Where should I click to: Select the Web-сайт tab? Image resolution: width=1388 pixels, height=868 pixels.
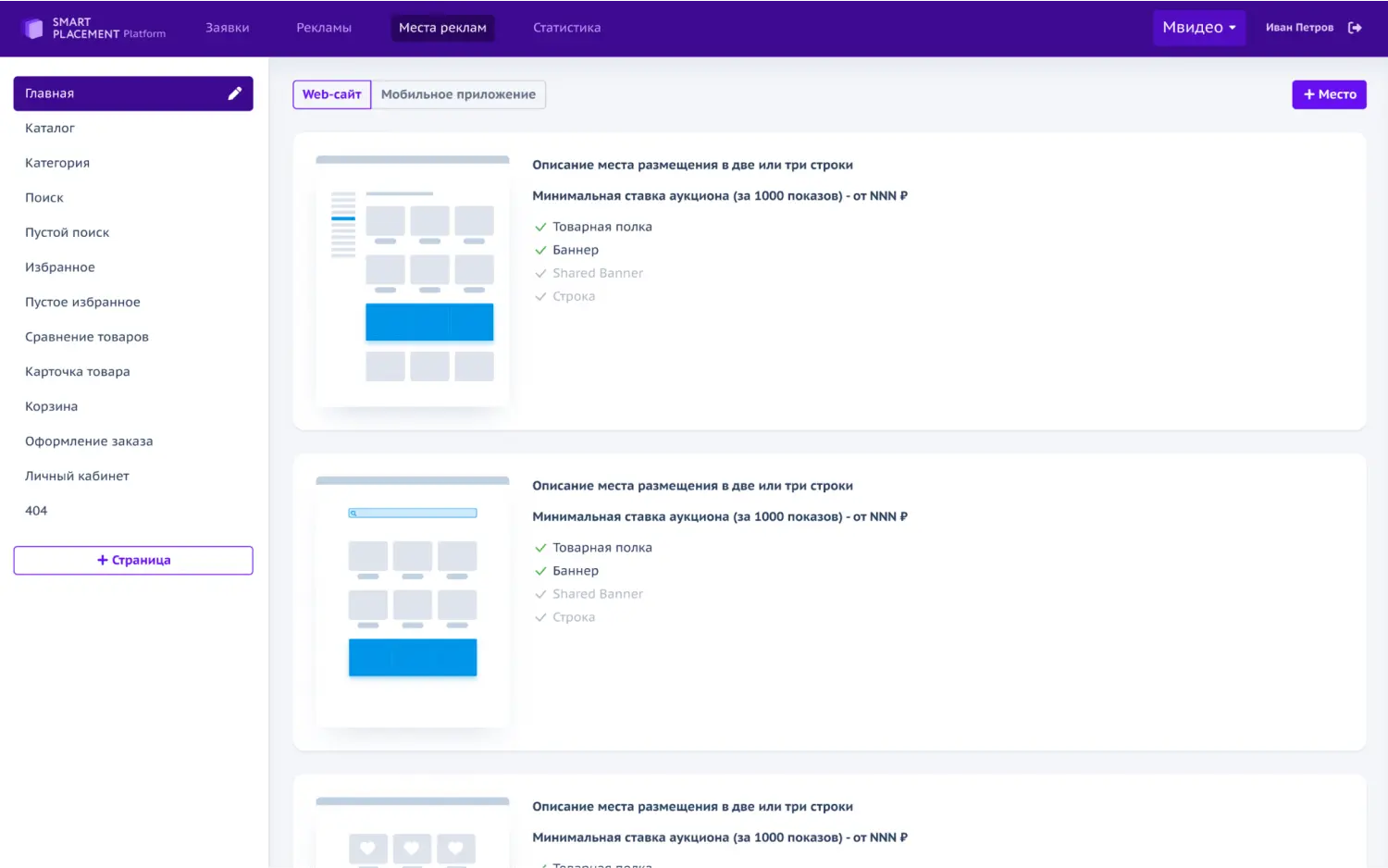coord(331,94)
